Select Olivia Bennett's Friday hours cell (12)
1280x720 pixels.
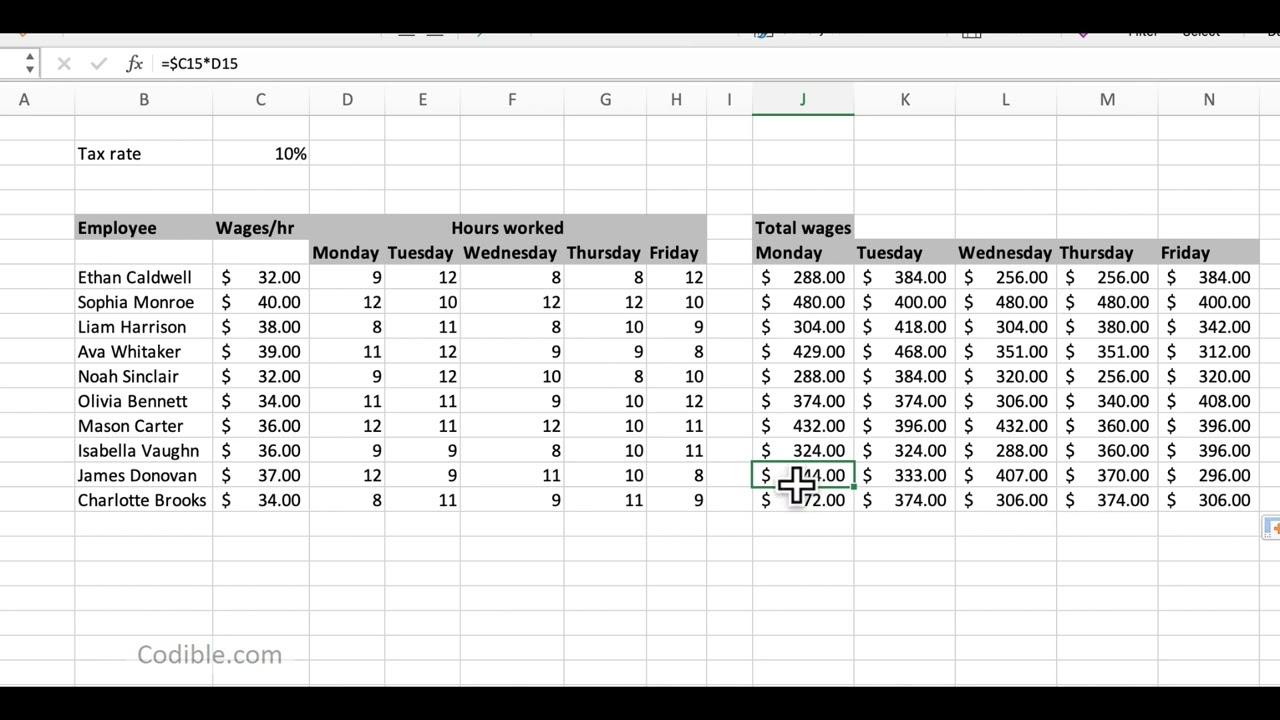pyautogui.click(x=676, y=401)
